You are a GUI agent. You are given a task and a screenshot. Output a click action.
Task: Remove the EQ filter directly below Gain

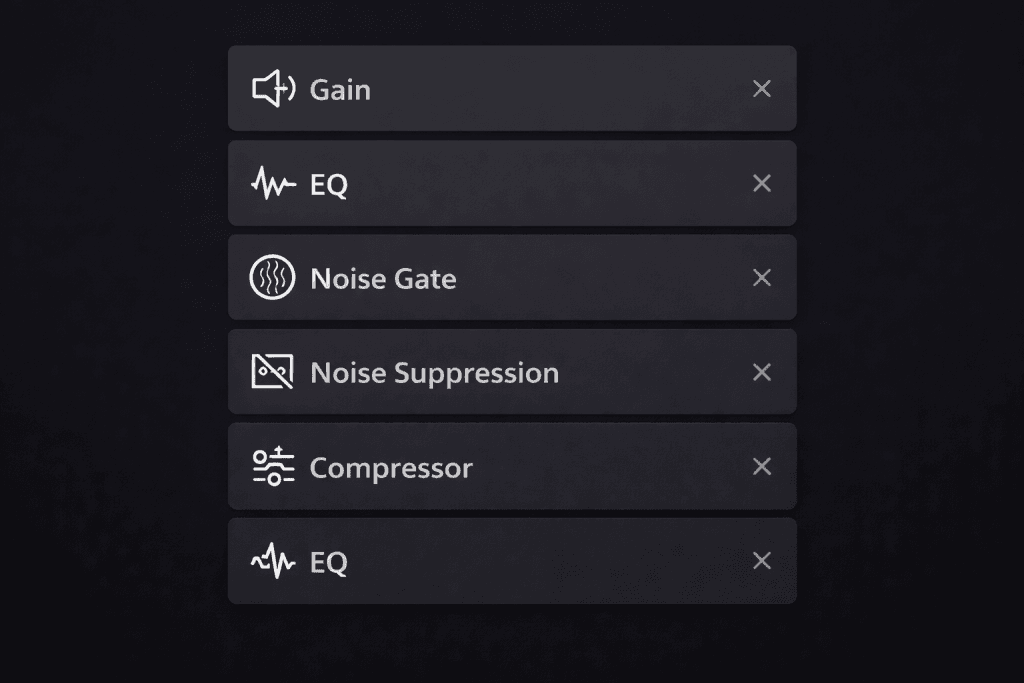(x=762, y=183)
